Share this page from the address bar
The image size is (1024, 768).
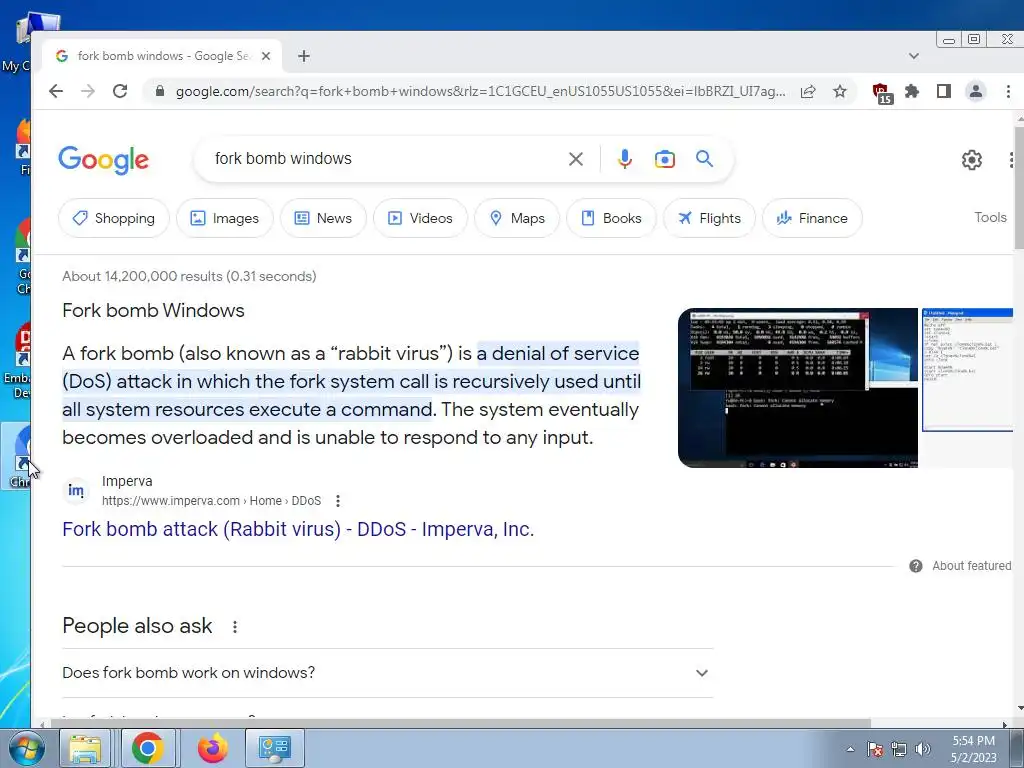click(808, 91)
